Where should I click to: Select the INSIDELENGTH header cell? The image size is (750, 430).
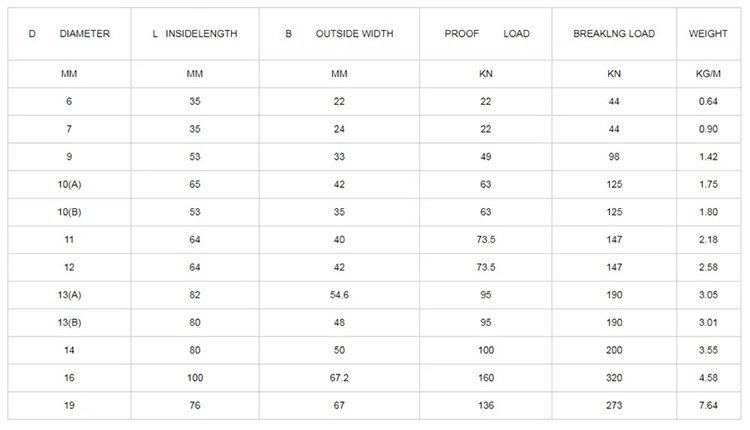(195, 34)
